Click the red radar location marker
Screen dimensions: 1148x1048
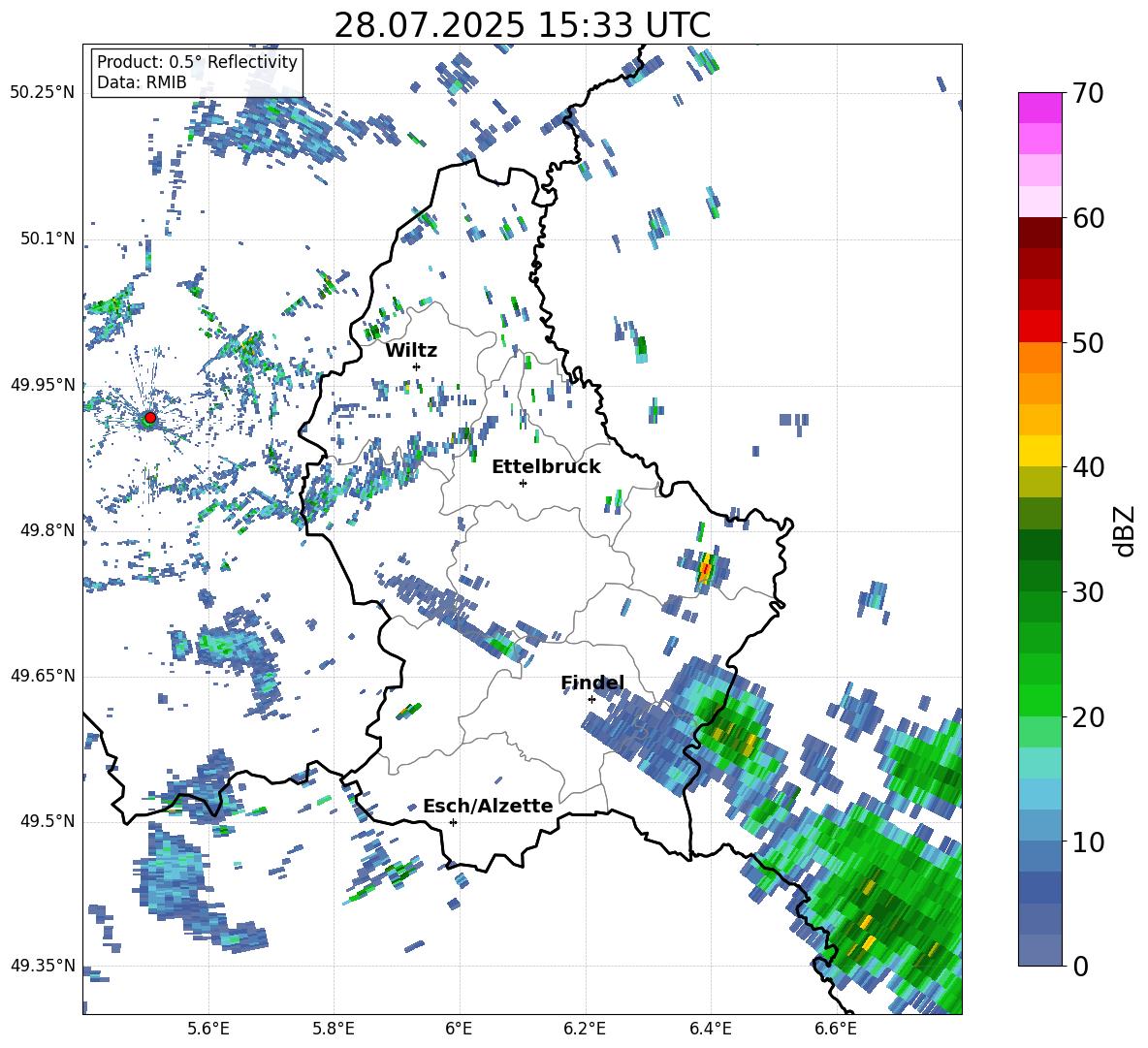coord(150,418)
